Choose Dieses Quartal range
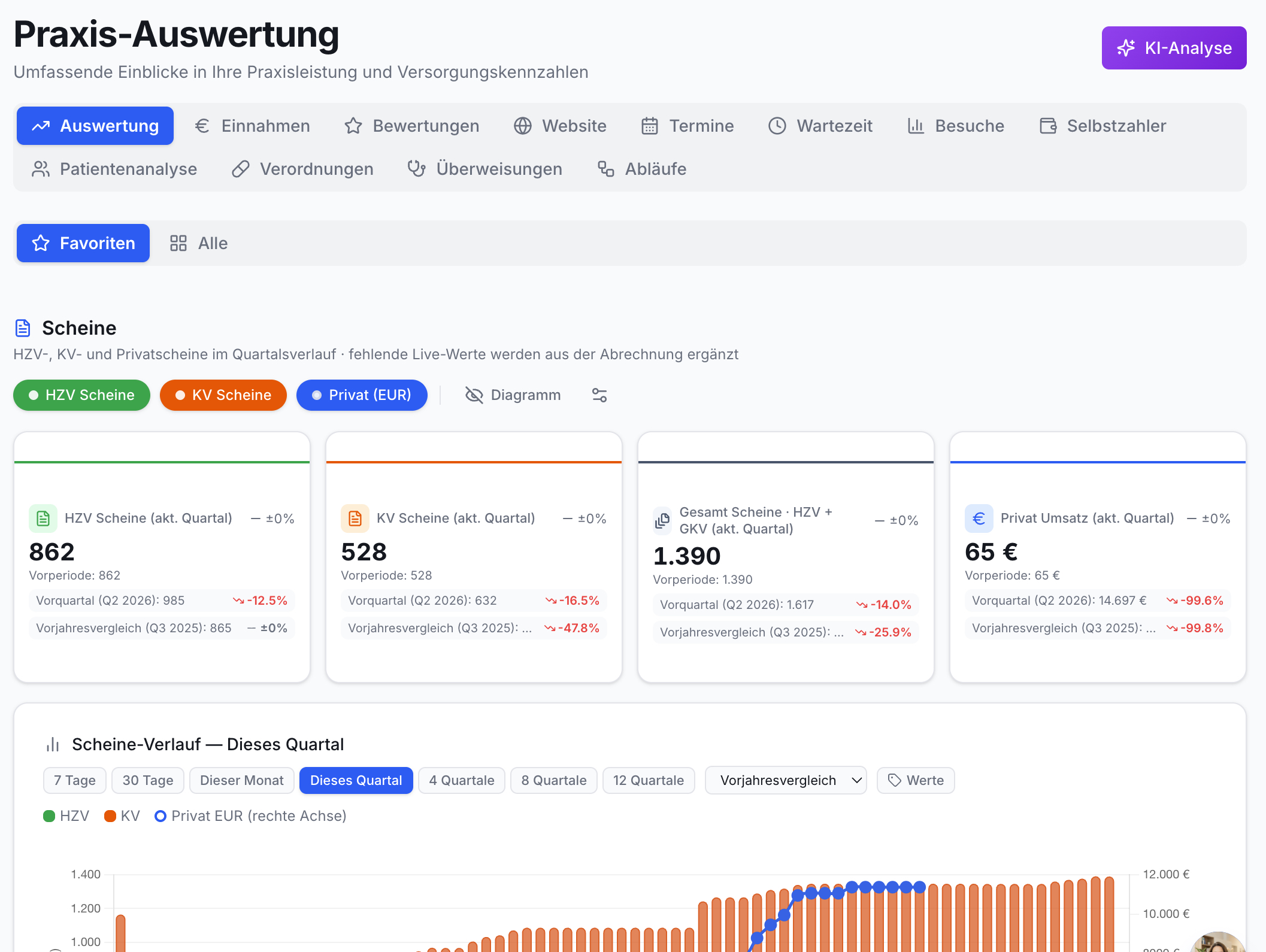This screenshot has width=1266, height=952. [x=356, y=780]
